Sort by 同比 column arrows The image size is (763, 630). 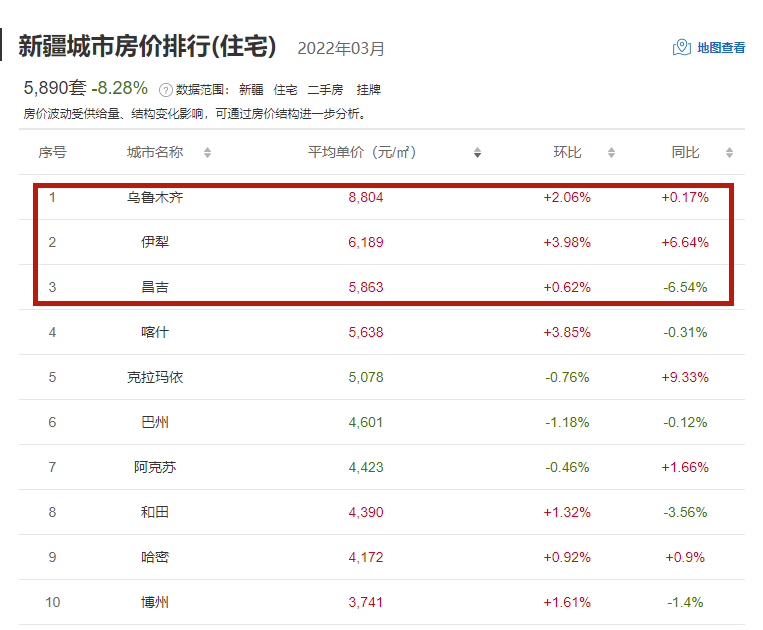point(729,153)
